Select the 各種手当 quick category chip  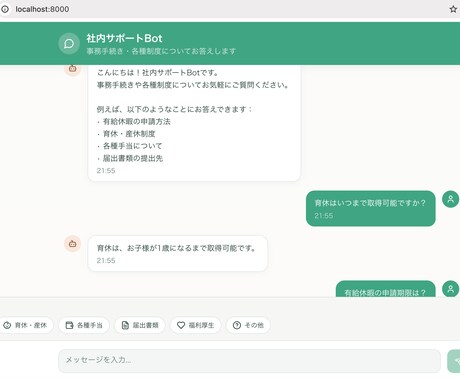tap(84, 325)
